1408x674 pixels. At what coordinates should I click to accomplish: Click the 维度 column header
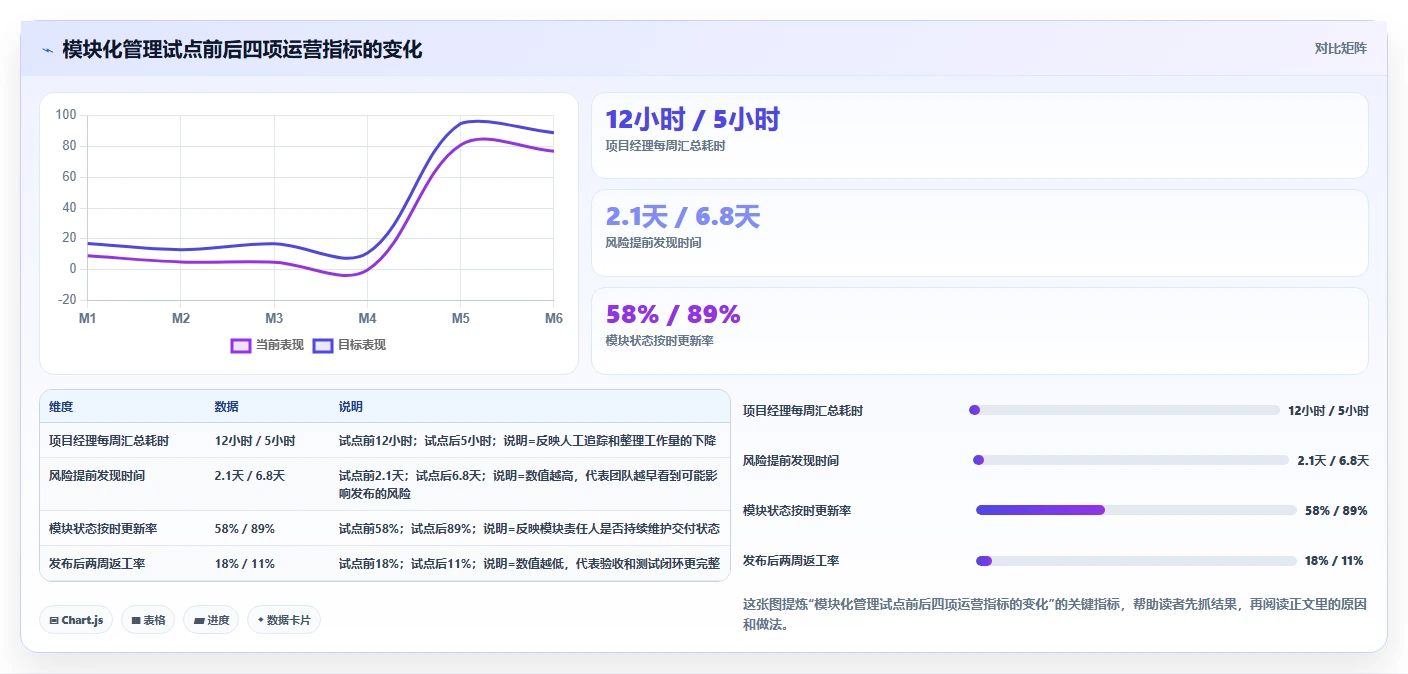point(61,407)
